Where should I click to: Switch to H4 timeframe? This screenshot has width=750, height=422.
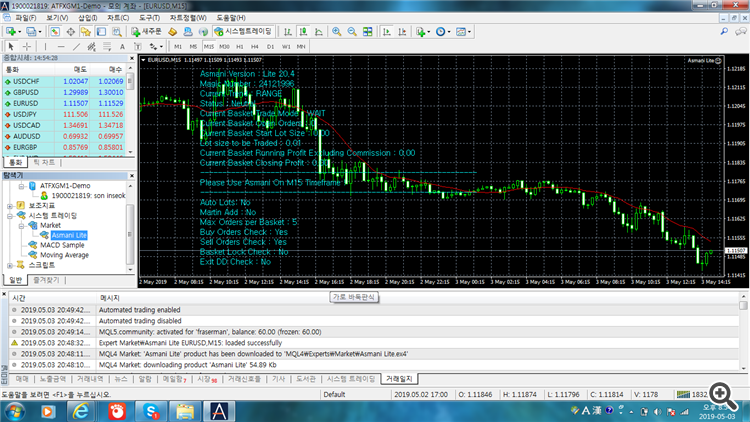click(255, 46)
